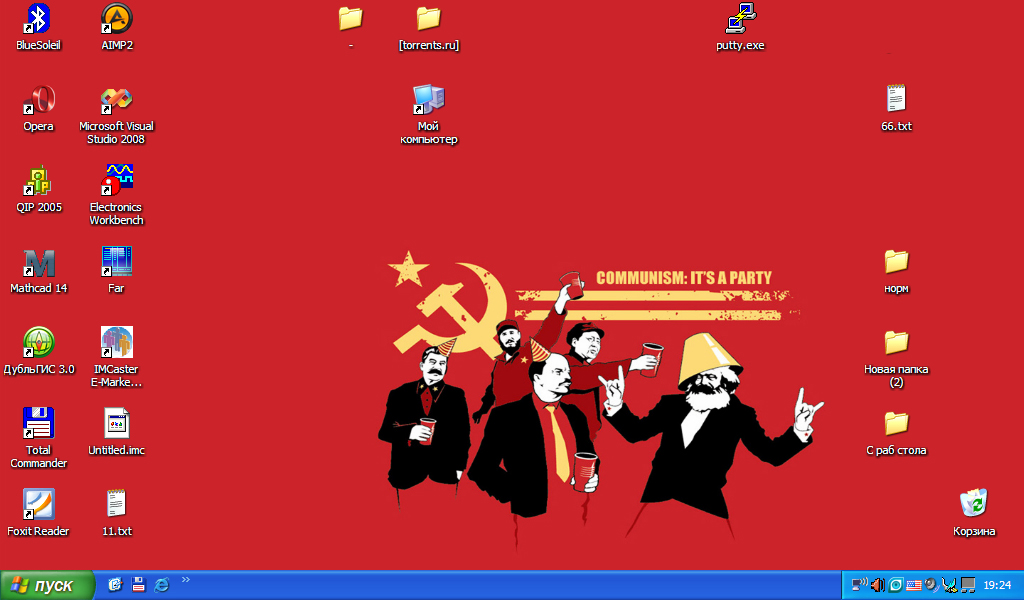Select the 66.txt text file

(896, 100)
